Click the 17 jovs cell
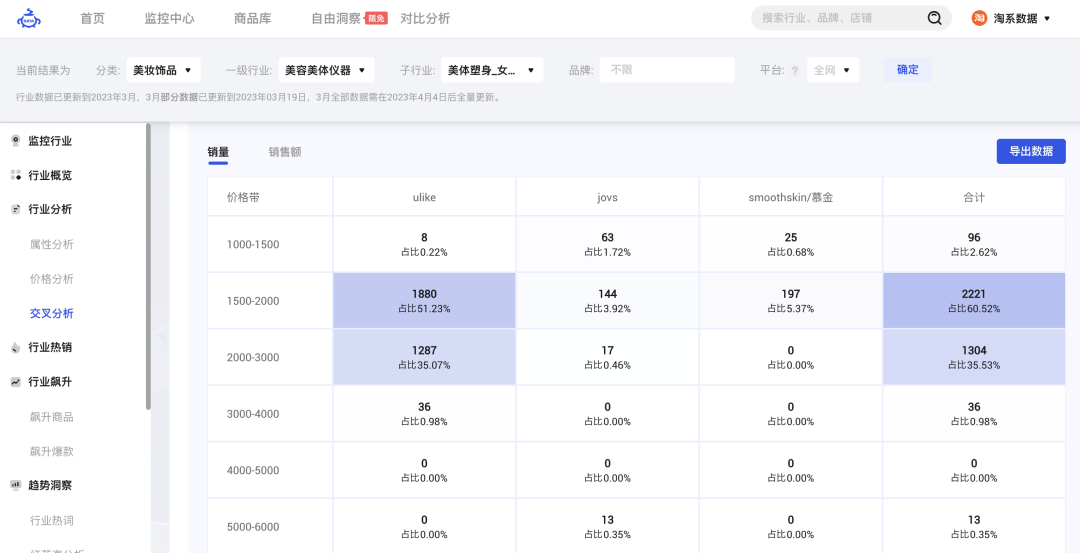 pos(608,357)
